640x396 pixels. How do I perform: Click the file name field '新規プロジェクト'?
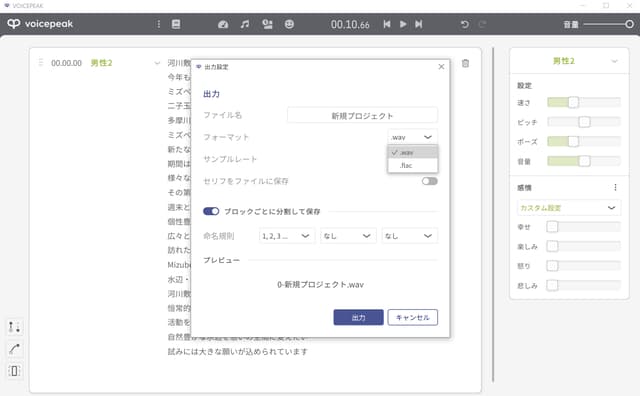(x=362, y=116)
